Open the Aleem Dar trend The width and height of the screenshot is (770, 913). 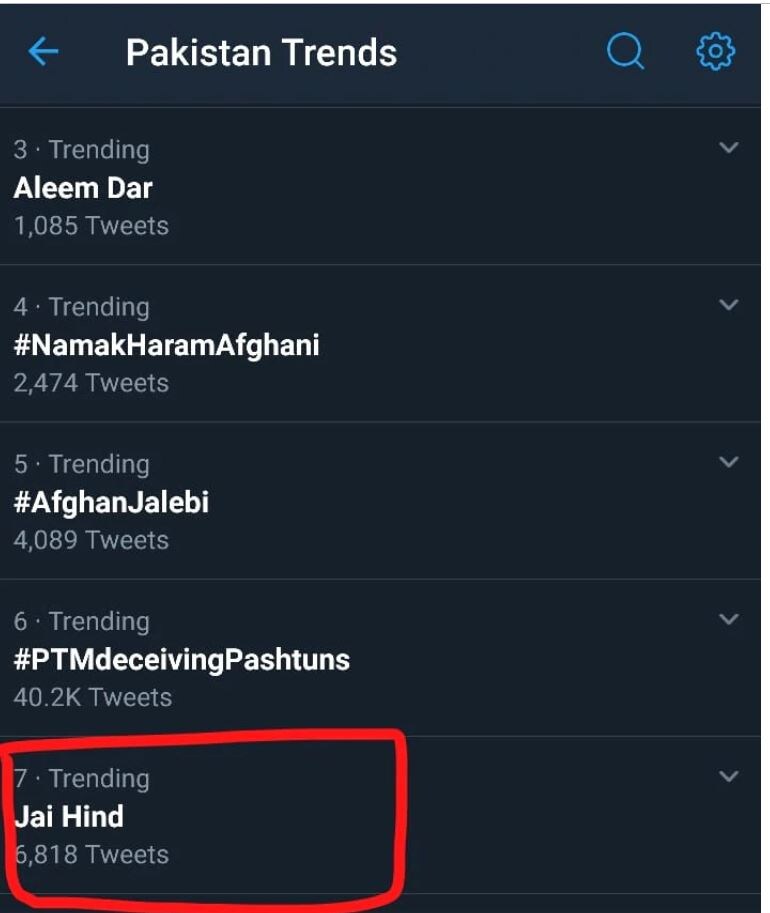83,187
